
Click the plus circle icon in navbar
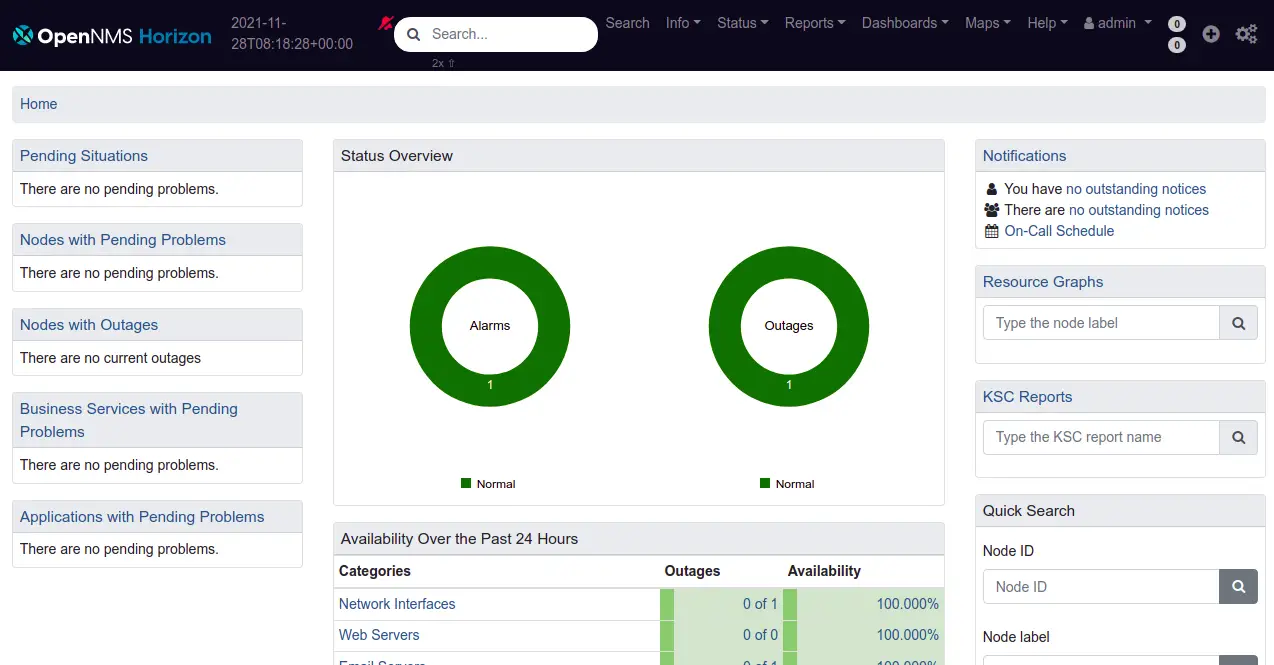pos(1211,34)
